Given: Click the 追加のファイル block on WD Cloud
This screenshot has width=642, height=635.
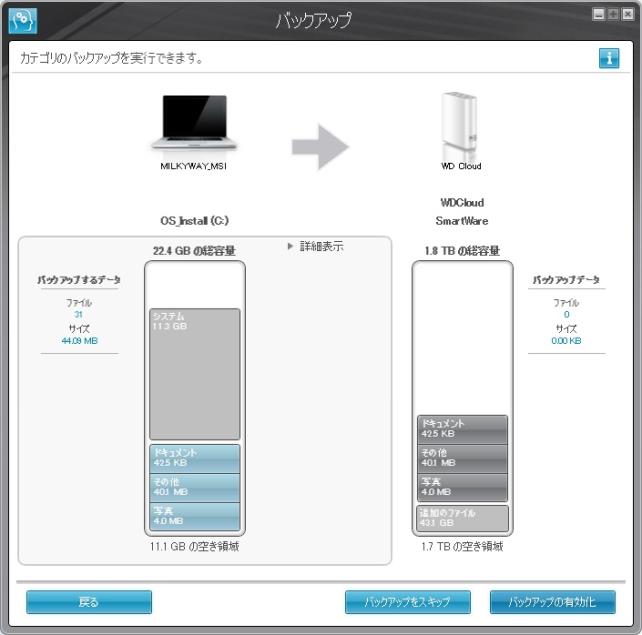Looking at the screenshot, I should 462,518.
